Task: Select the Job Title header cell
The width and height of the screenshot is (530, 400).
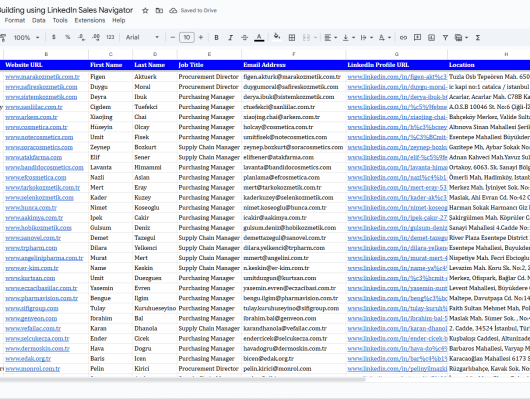Action: (x=209, y=65)
